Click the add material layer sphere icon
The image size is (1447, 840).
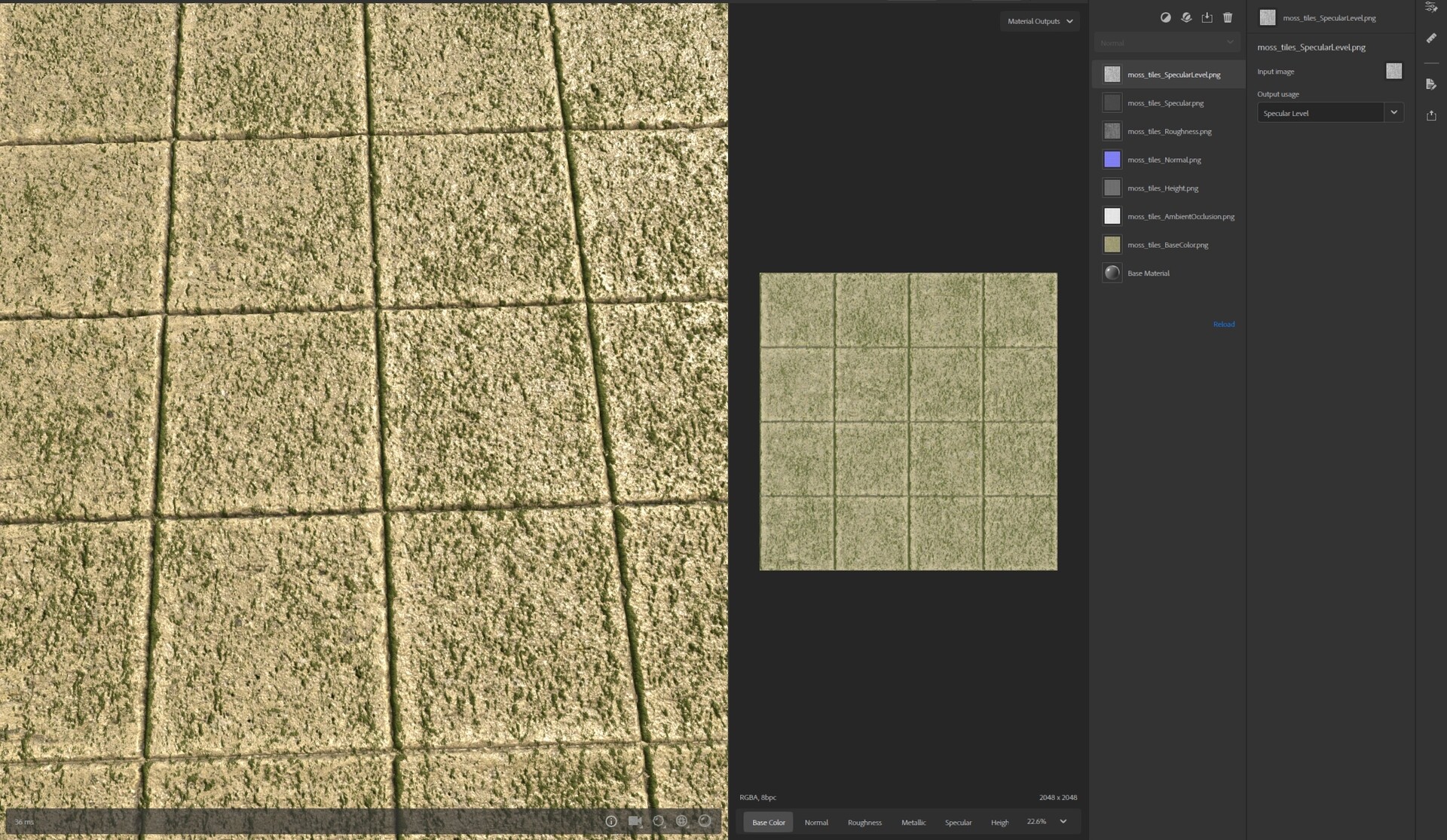[1186, 17]
